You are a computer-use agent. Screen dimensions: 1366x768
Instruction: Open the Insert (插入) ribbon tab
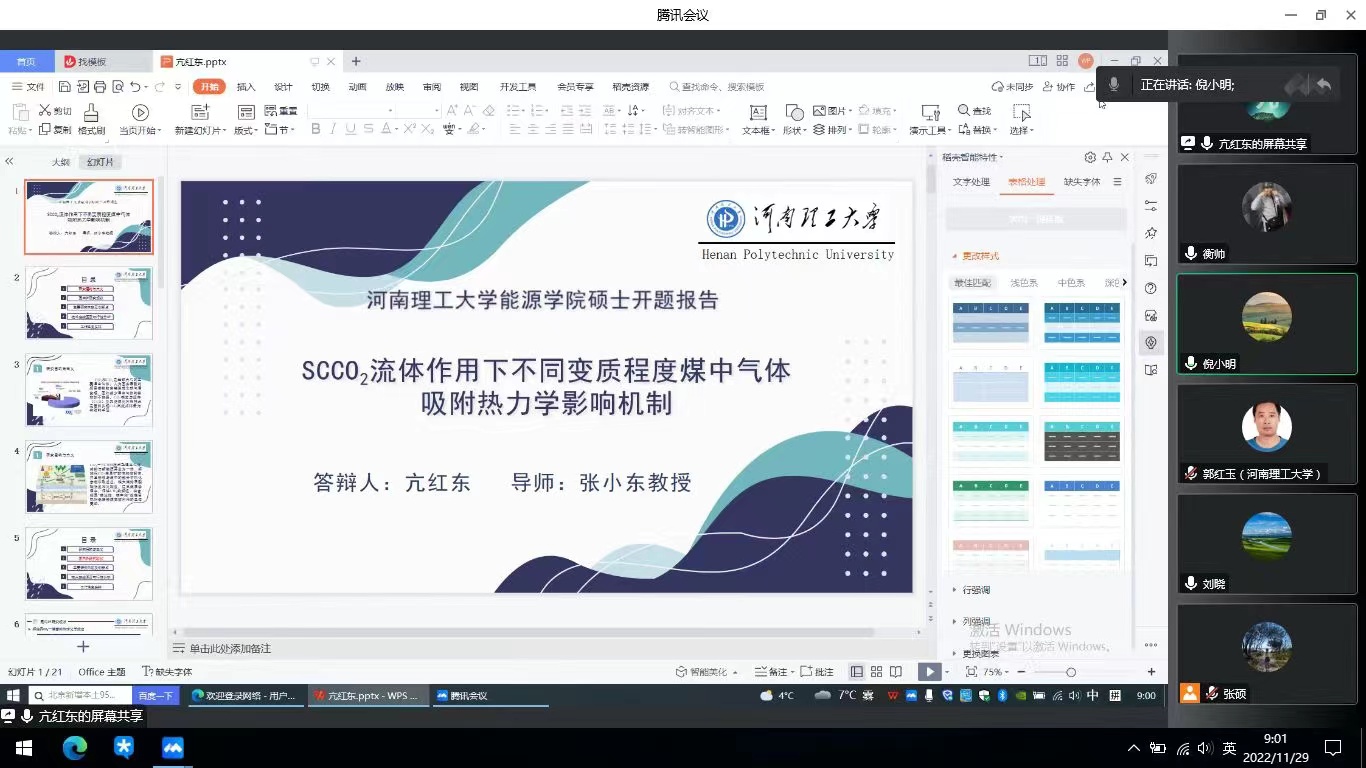246,87
